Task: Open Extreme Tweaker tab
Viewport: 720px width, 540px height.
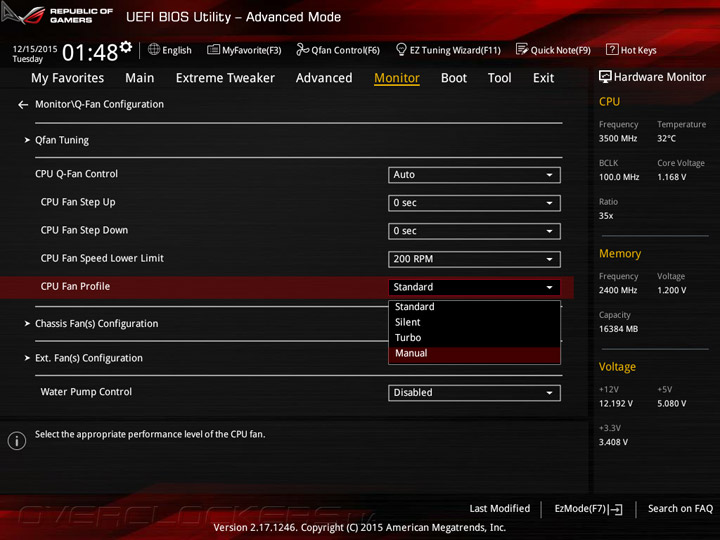Action: point(225,78)
